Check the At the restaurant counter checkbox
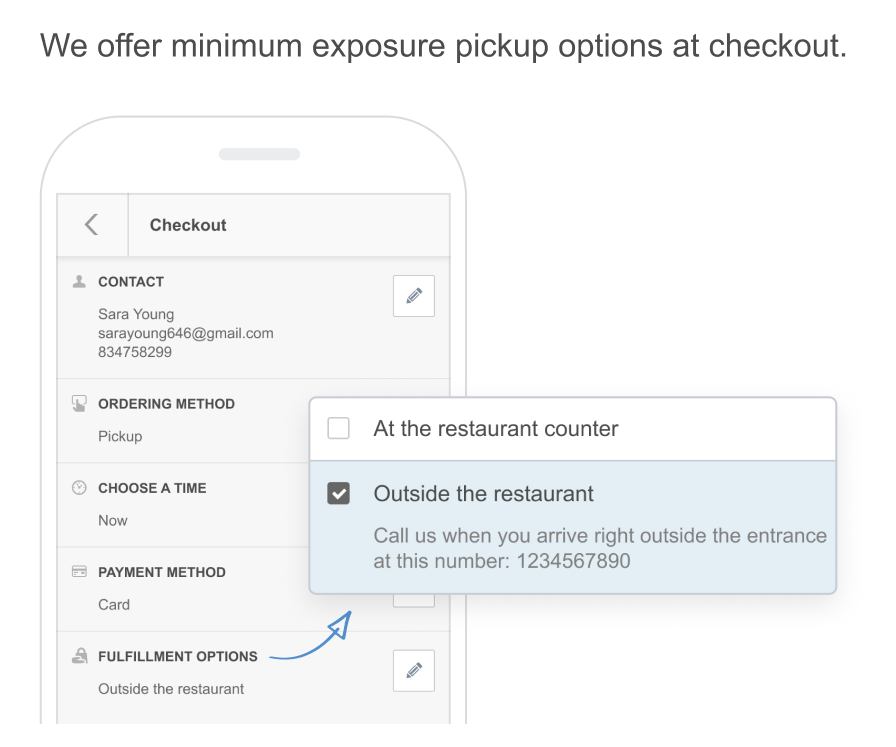Image resolution: width=896 pixels, height=747 pixels. [338, 428]
